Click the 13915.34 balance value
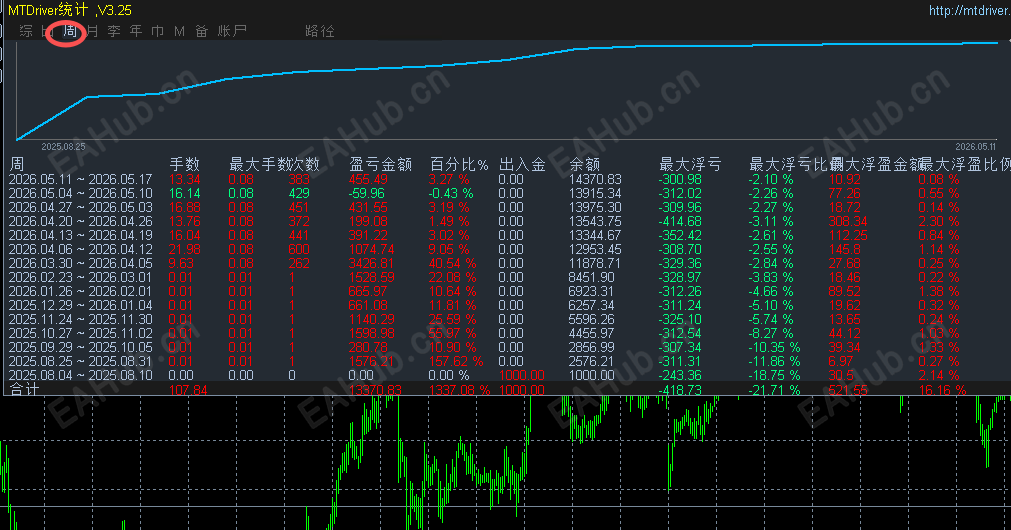The image size is (1011, 530). tap(595, 193)
